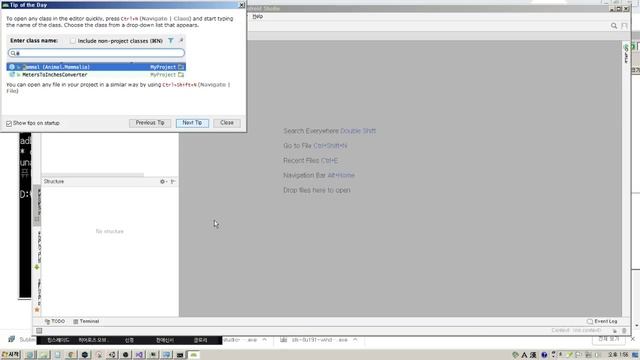Image resolution: width=640 pixels, height=360 pixels.
Task: Open the Terminal tool window tab
Action: (86, 321)
